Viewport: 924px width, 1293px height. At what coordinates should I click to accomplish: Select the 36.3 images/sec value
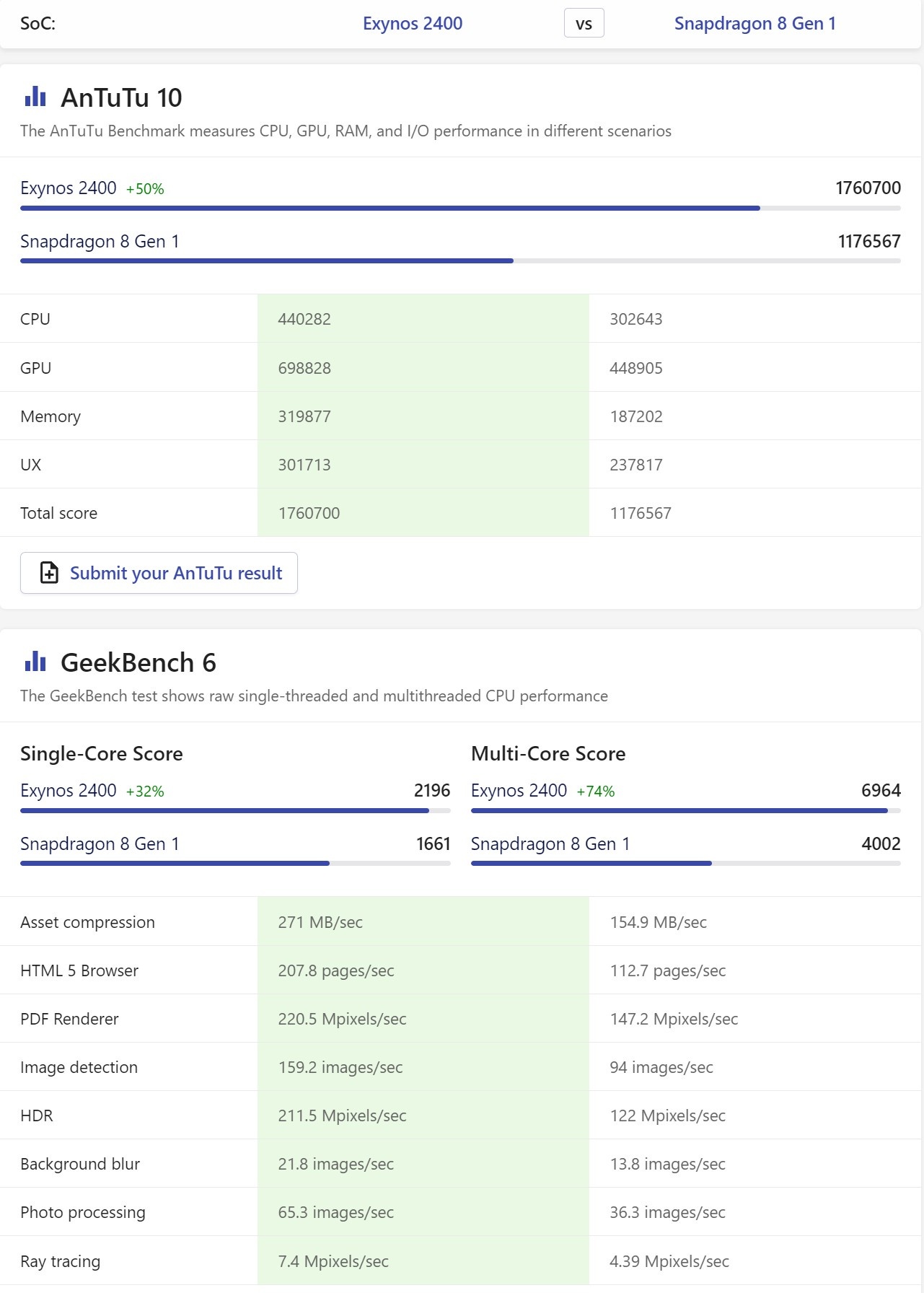[x=668, y=1212]
